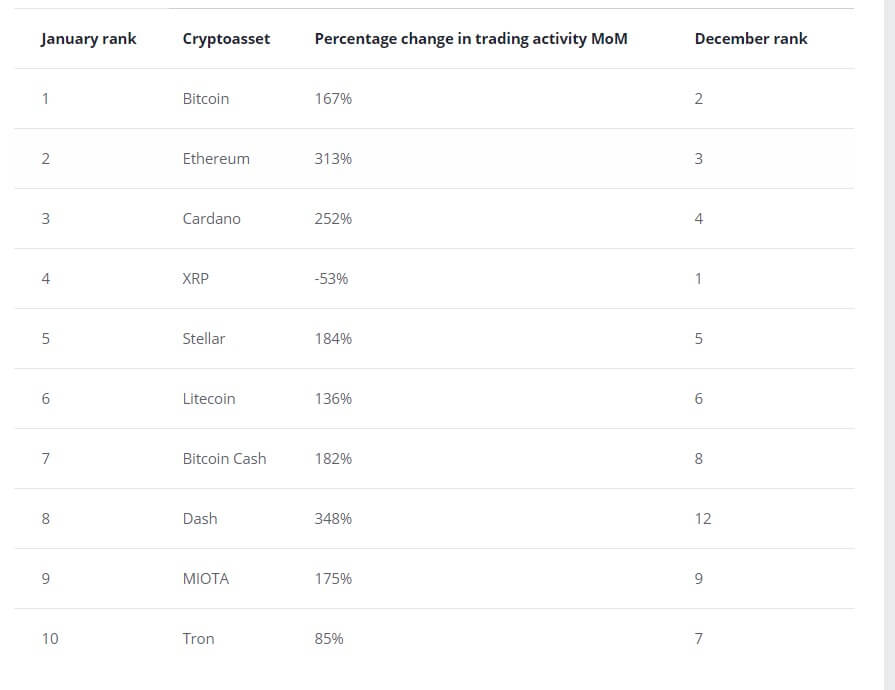Click the MIOTA asset name

click(205, 578)
